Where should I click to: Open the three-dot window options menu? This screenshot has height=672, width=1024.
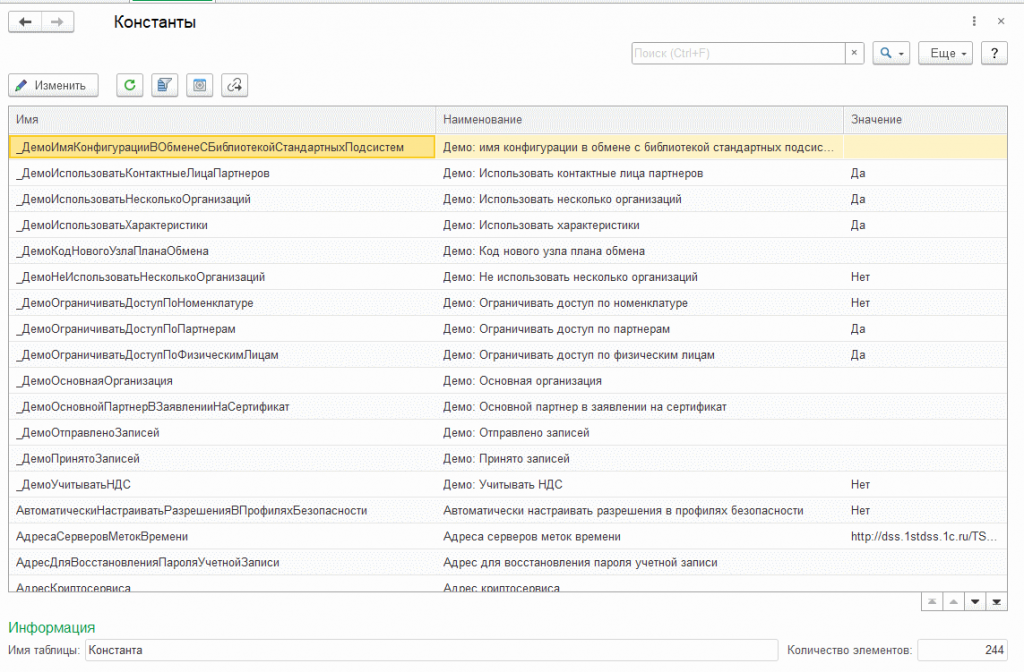tap(974, 22)
